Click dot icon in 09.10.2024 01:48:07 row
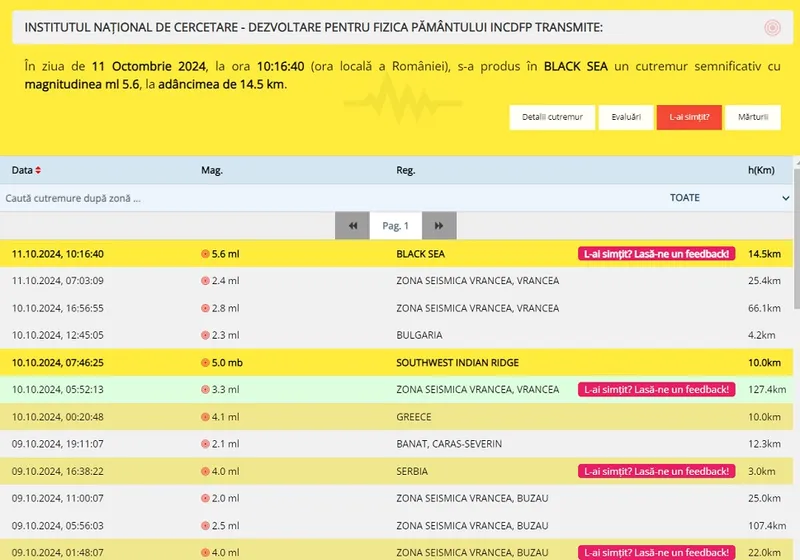 [x=205, y=552]
